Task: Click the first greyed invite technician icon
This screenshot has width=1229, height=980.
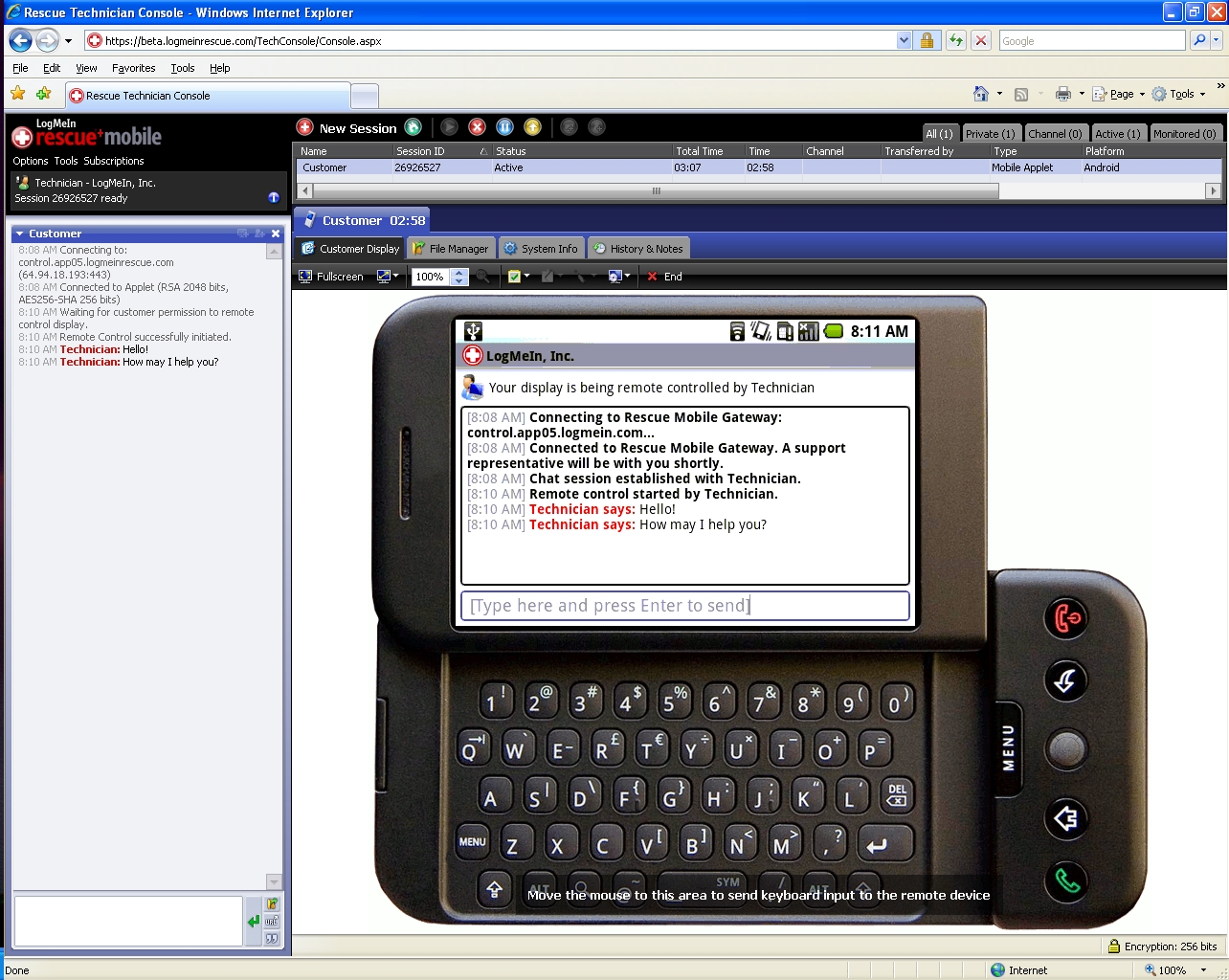Action: [569, 127]
